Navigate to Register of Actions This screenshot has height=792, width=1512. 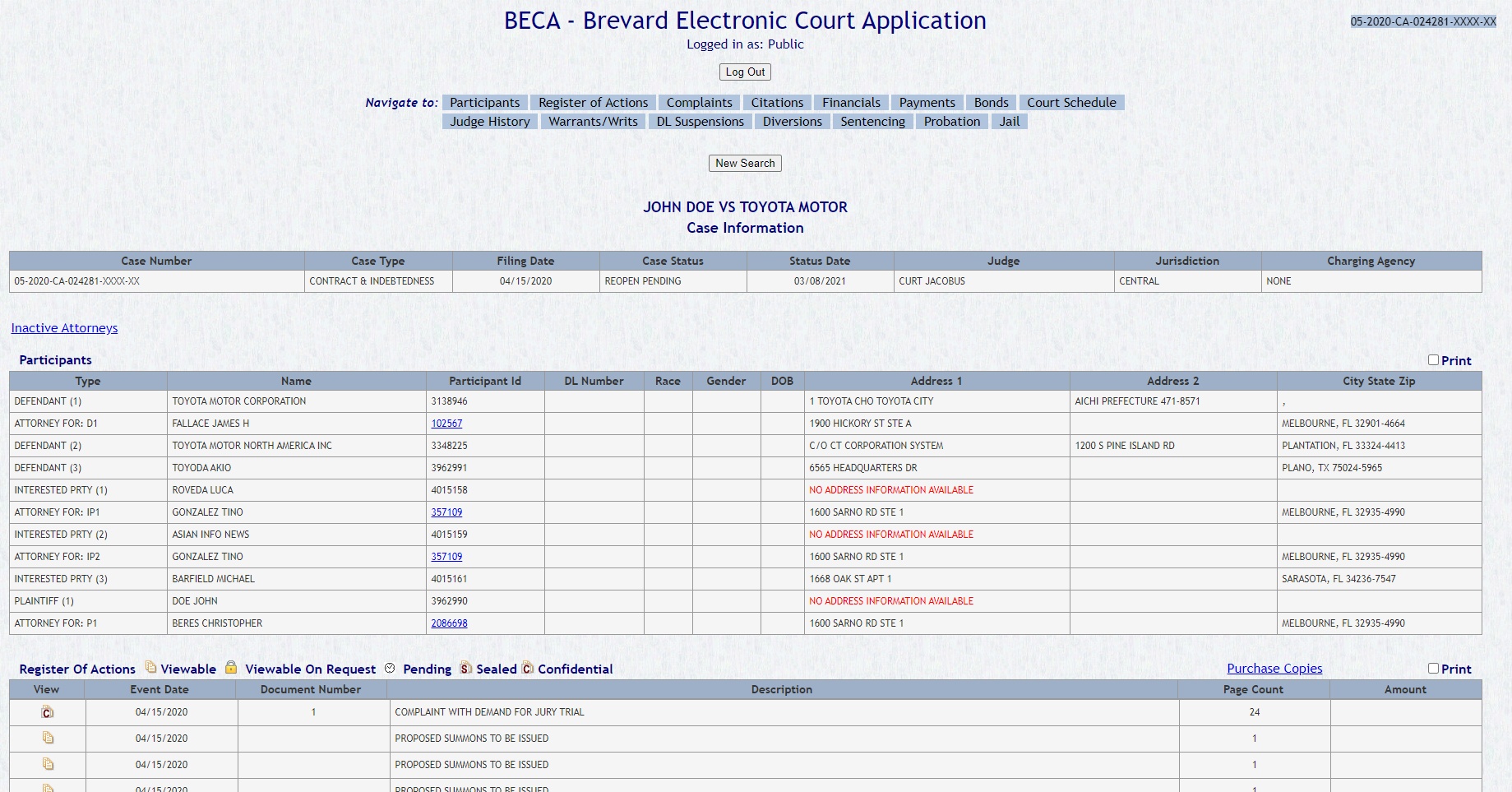point(593,103)
